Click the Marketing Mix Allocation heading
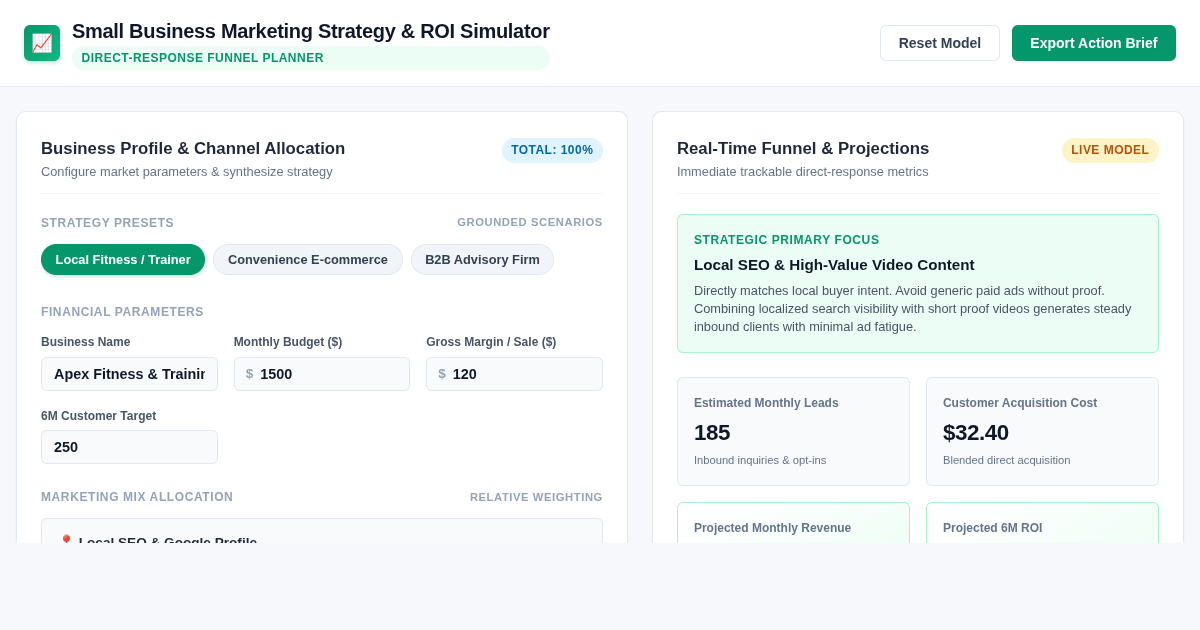 pyautogui.click(x=137, y=497)
